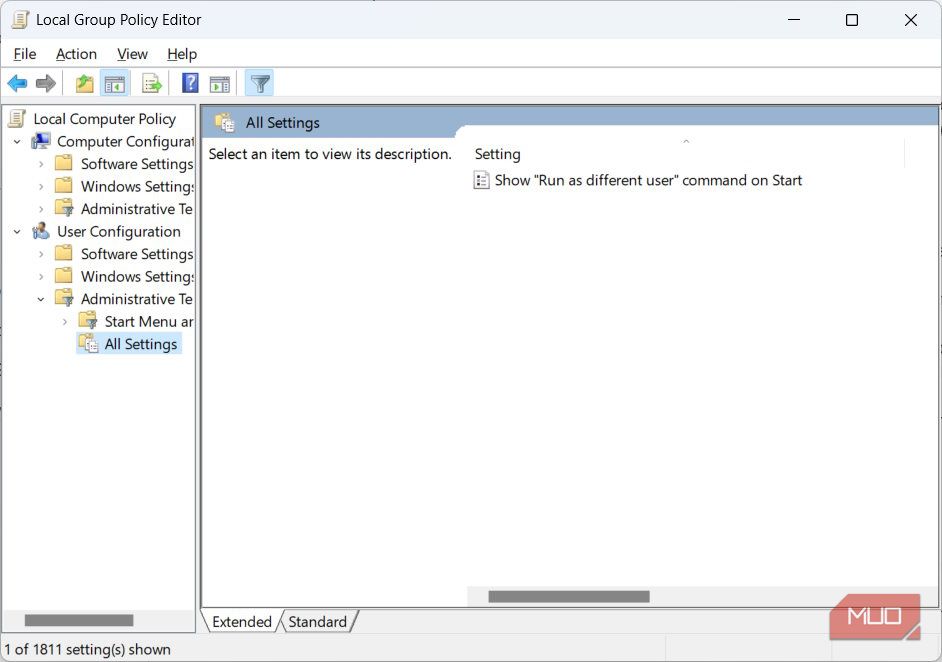This screenshot has width=942, height=662.
Task: Click the settings list horizontal scrollbar thumb
Action: pos(569,597)
